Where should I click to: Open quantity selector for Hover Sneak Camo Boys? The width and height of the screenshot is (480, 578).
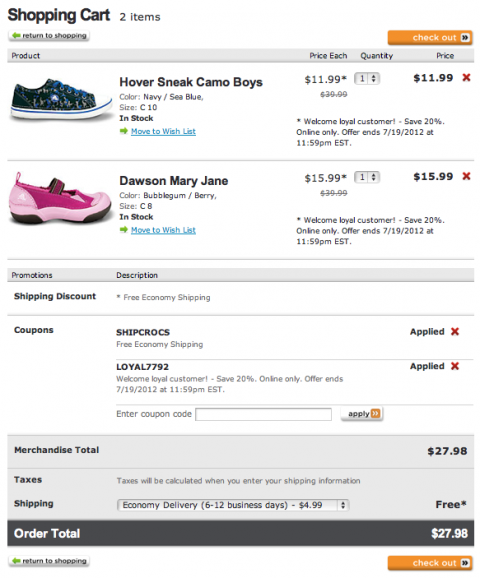pos(367,79)
